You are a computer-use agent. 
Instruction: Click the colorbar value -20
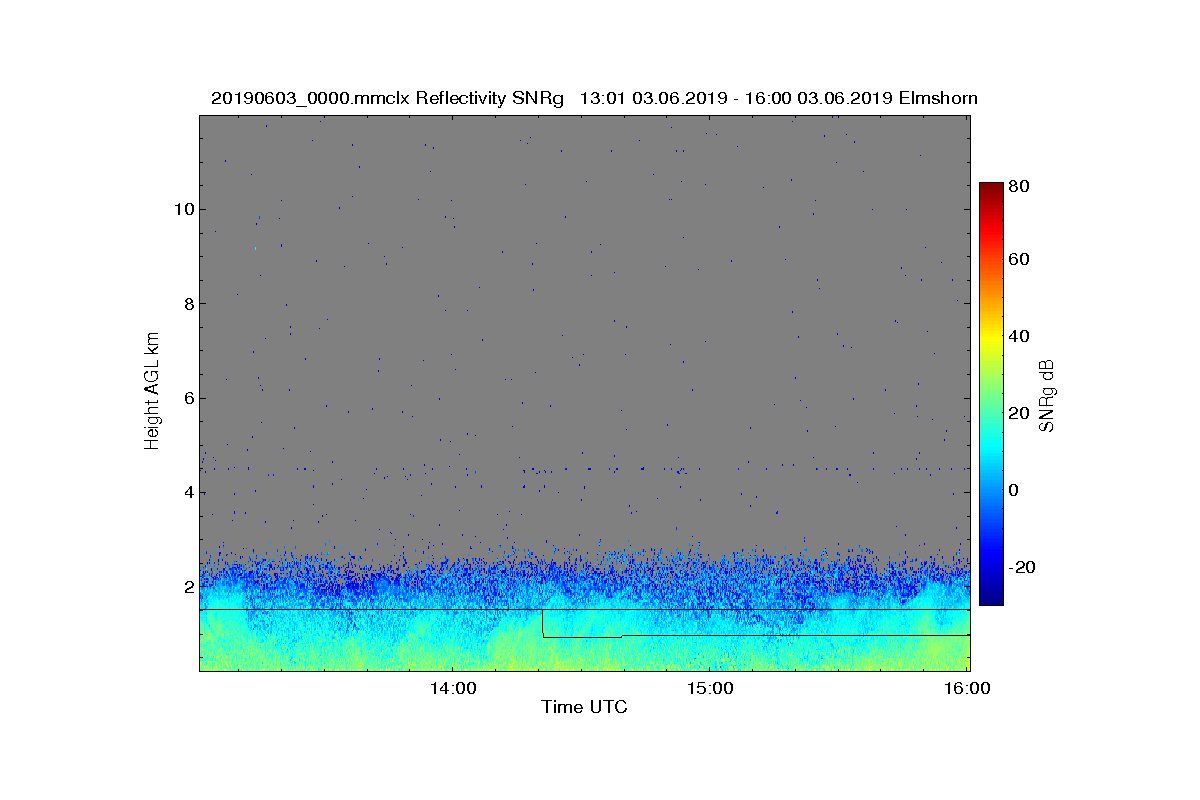[x=1023, y=567]
